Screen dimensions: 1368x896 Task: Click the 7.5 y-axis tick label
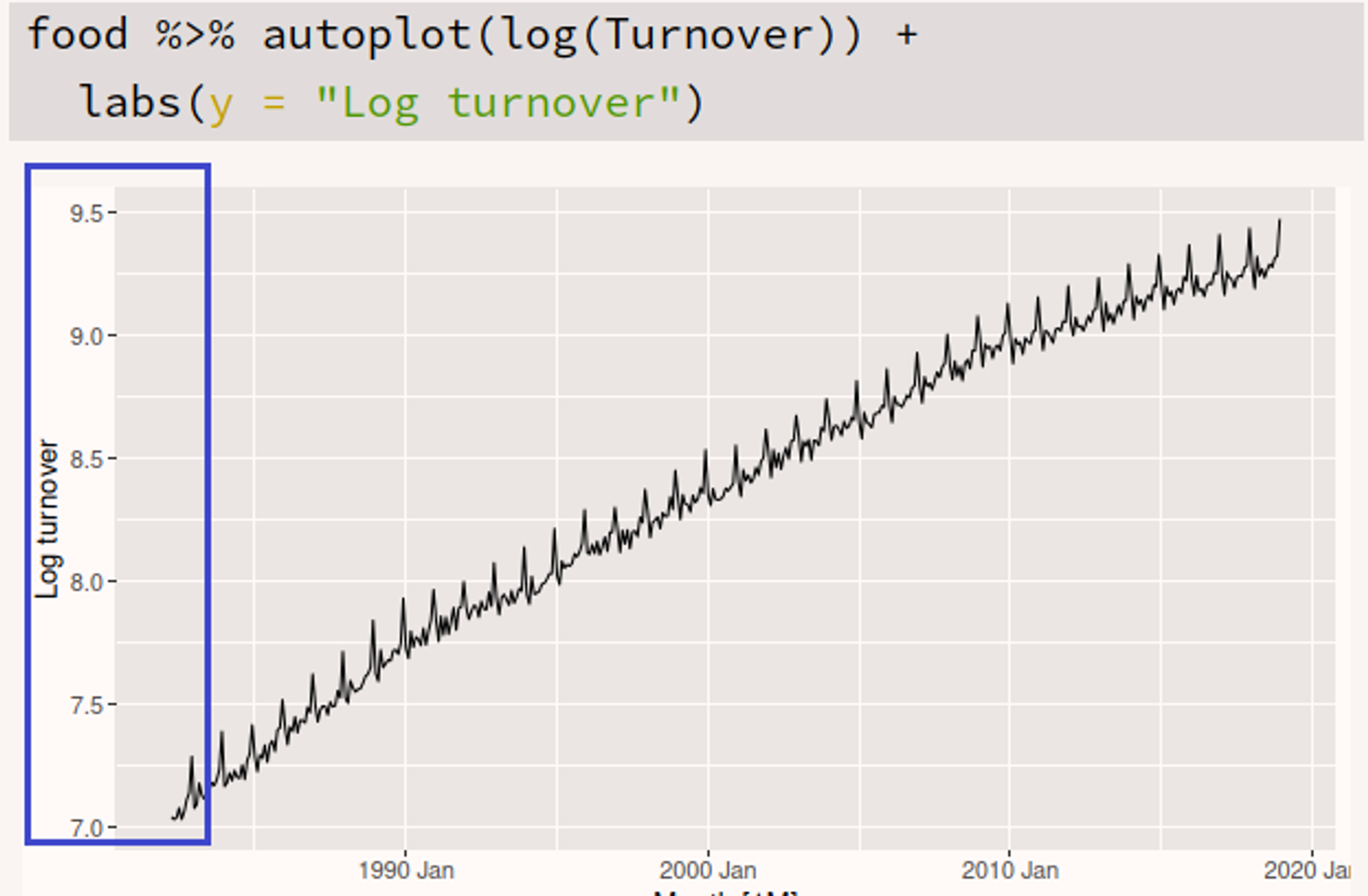coord(86,705)
